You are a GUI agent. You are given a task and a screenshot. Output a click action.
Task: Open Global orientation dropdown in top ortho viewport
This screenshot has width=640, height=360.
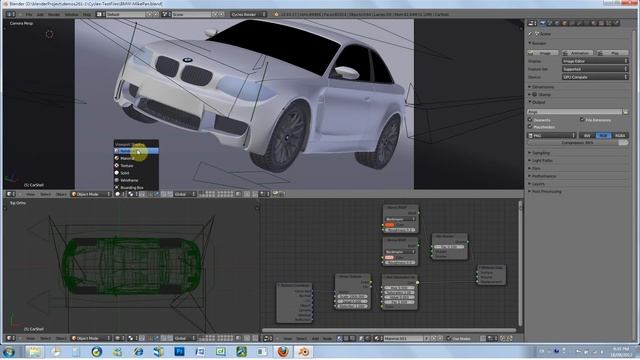(184, 338)
